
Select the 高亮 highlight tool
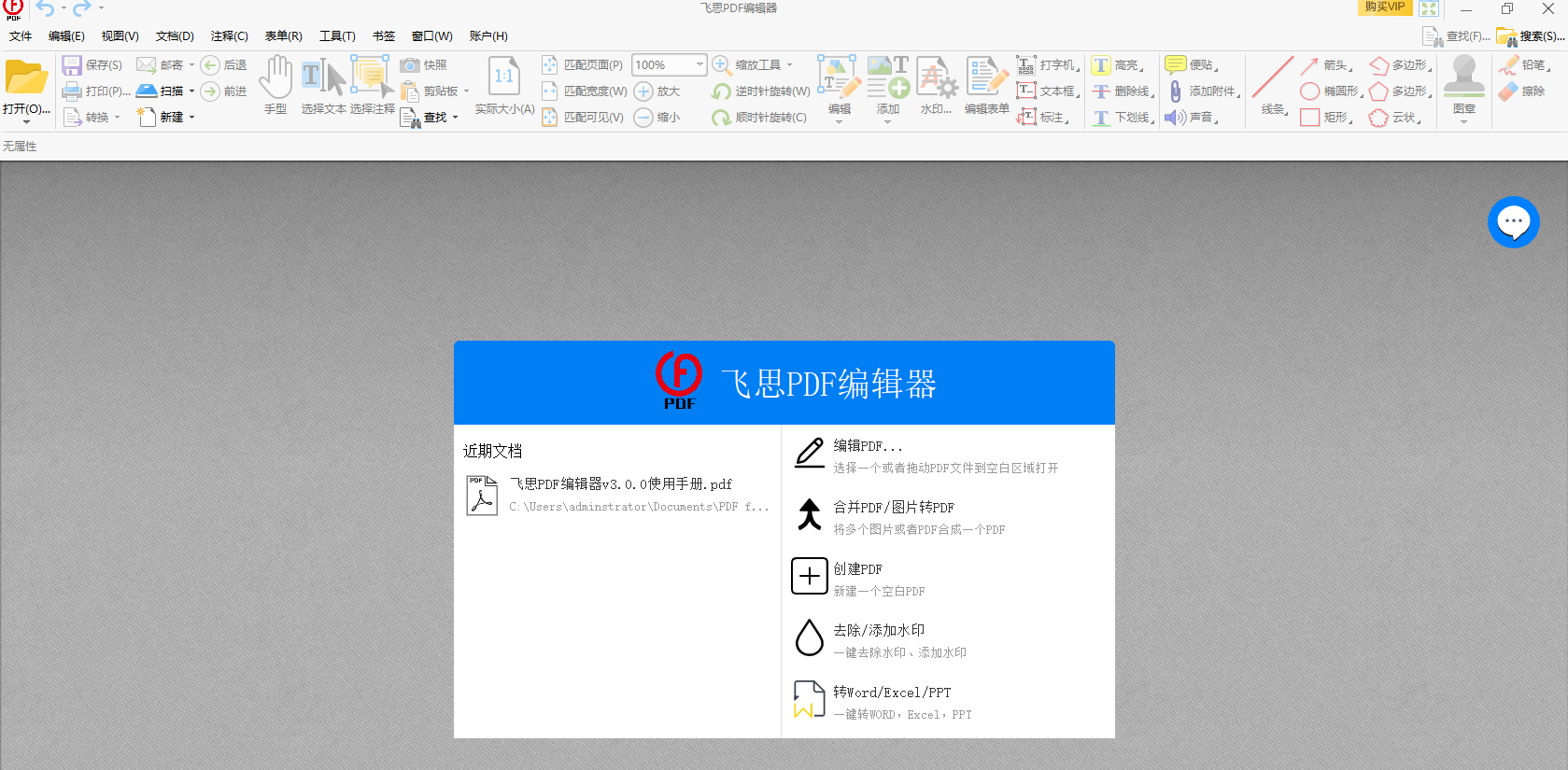coord(1117,65)
